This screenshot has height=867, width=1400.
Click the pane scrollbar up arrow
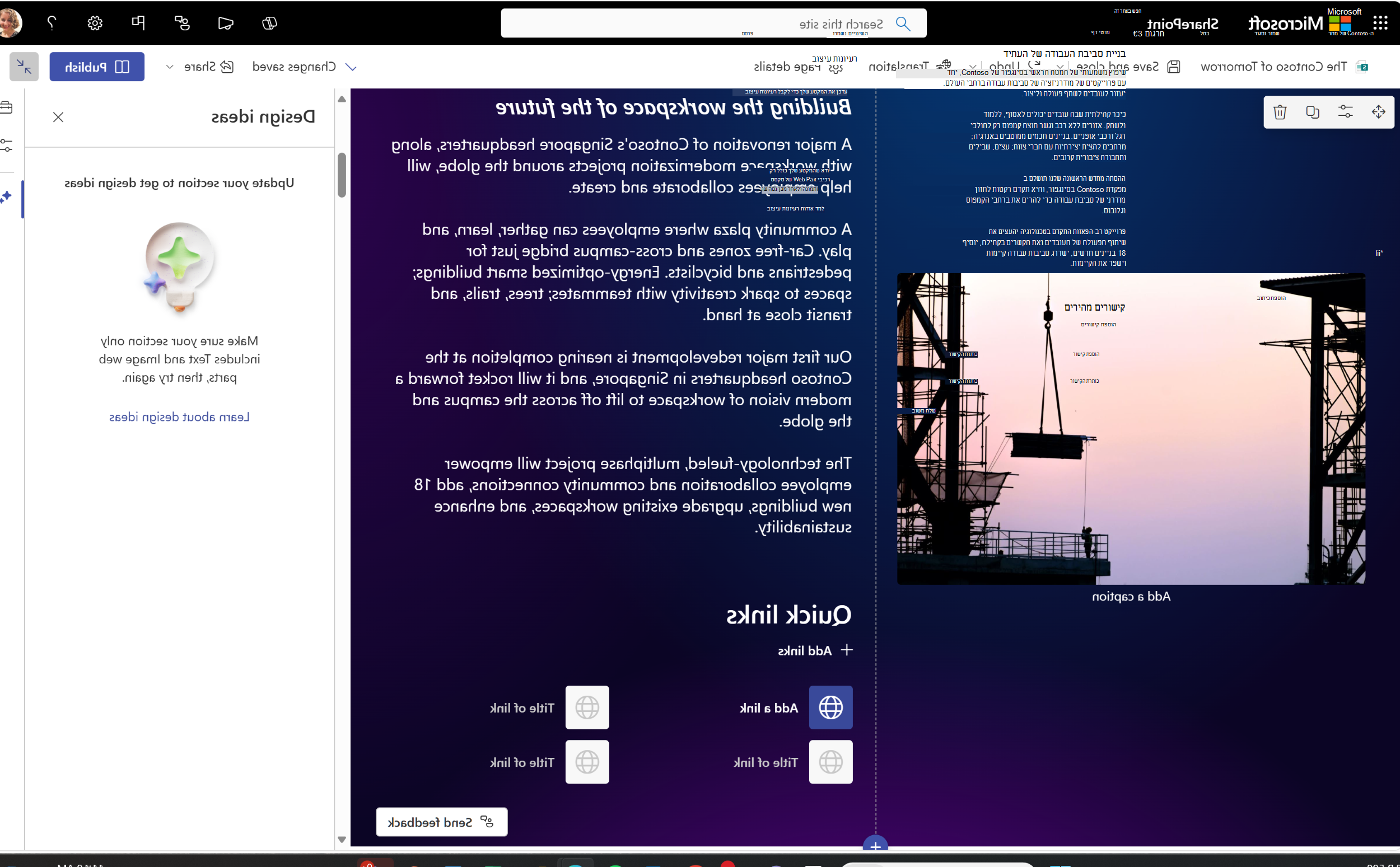(342, 99)
